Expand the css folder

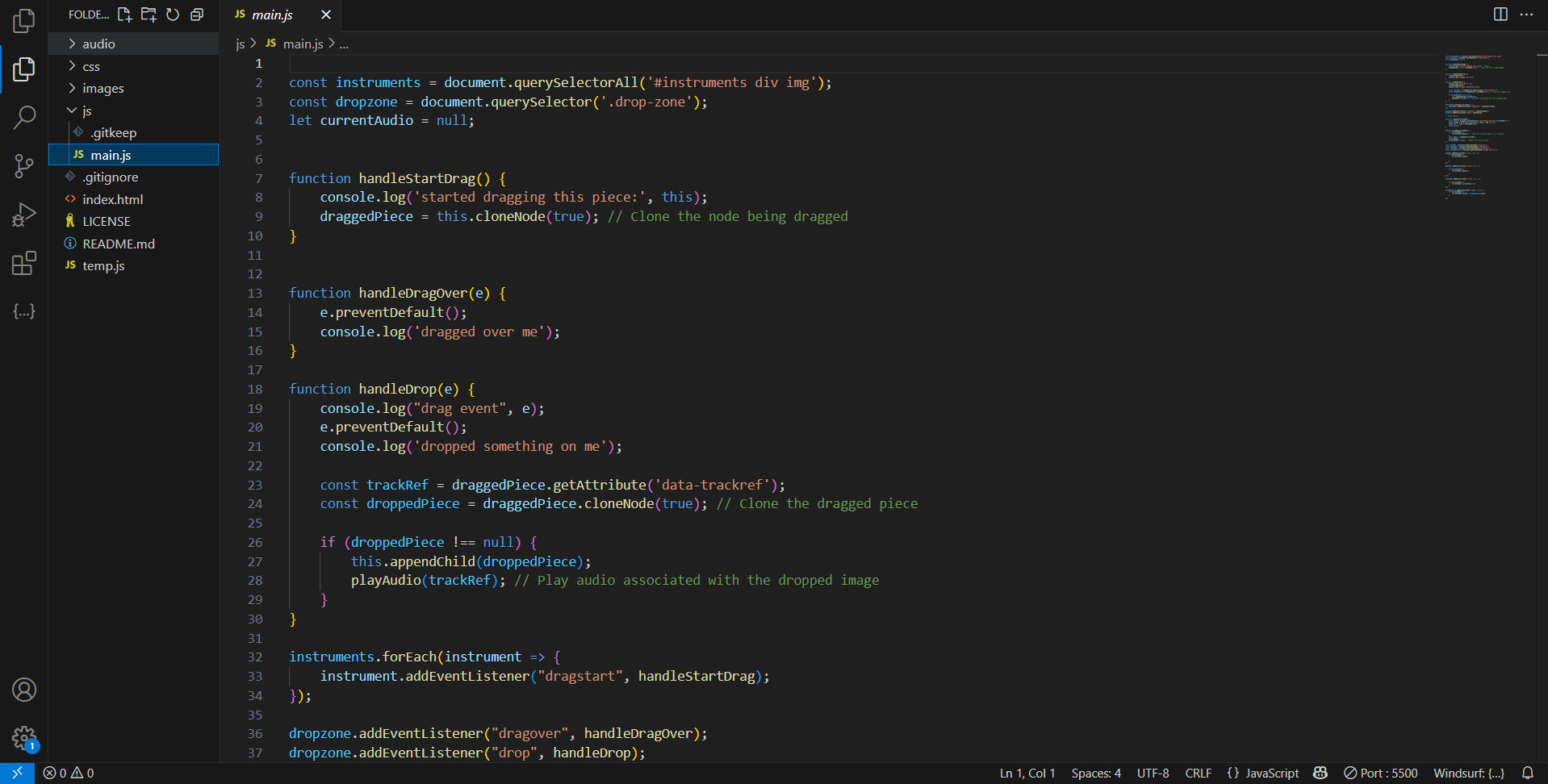point(134,66)
